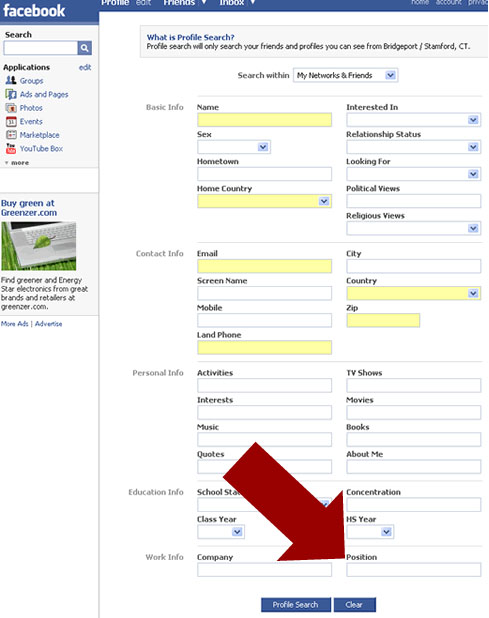Expand the more applications list
The image size is (489, 618).
(x=17, y=163)
